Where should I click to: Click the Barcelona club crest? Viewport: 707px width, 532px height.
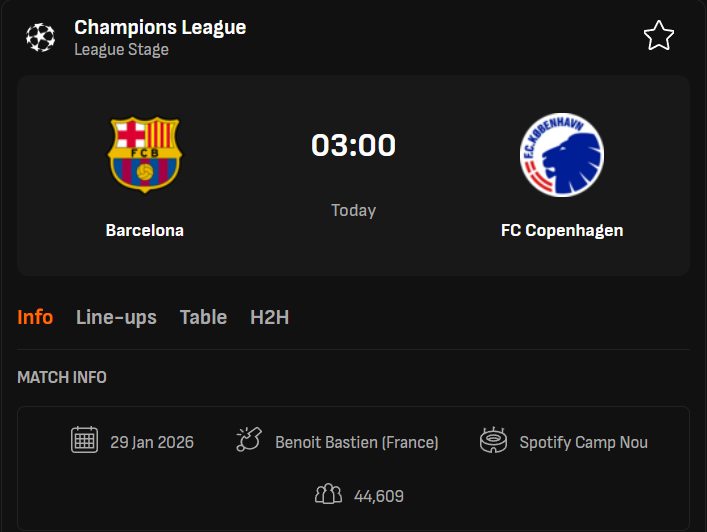[145, 155]
